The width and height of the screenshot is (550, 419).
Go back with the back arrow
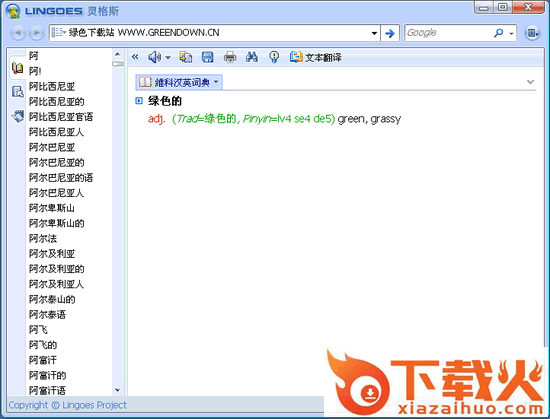click(x=18, y=33)
